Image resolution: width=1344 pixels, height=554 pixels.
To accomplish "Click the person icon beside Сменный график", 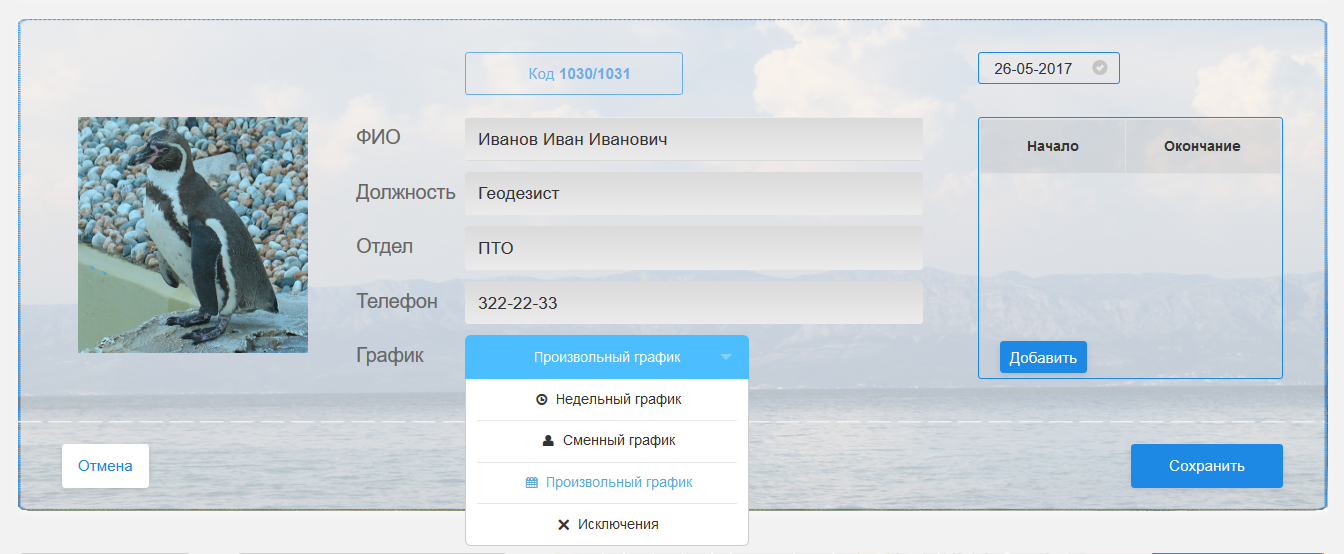I will point(548,440).
